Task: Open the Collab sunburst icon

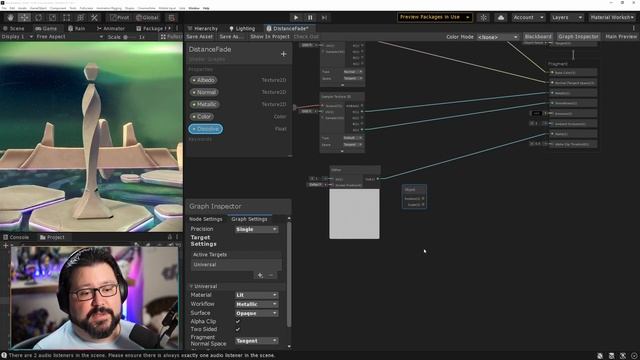Action: pyautogui.click(x=483, y=18)
